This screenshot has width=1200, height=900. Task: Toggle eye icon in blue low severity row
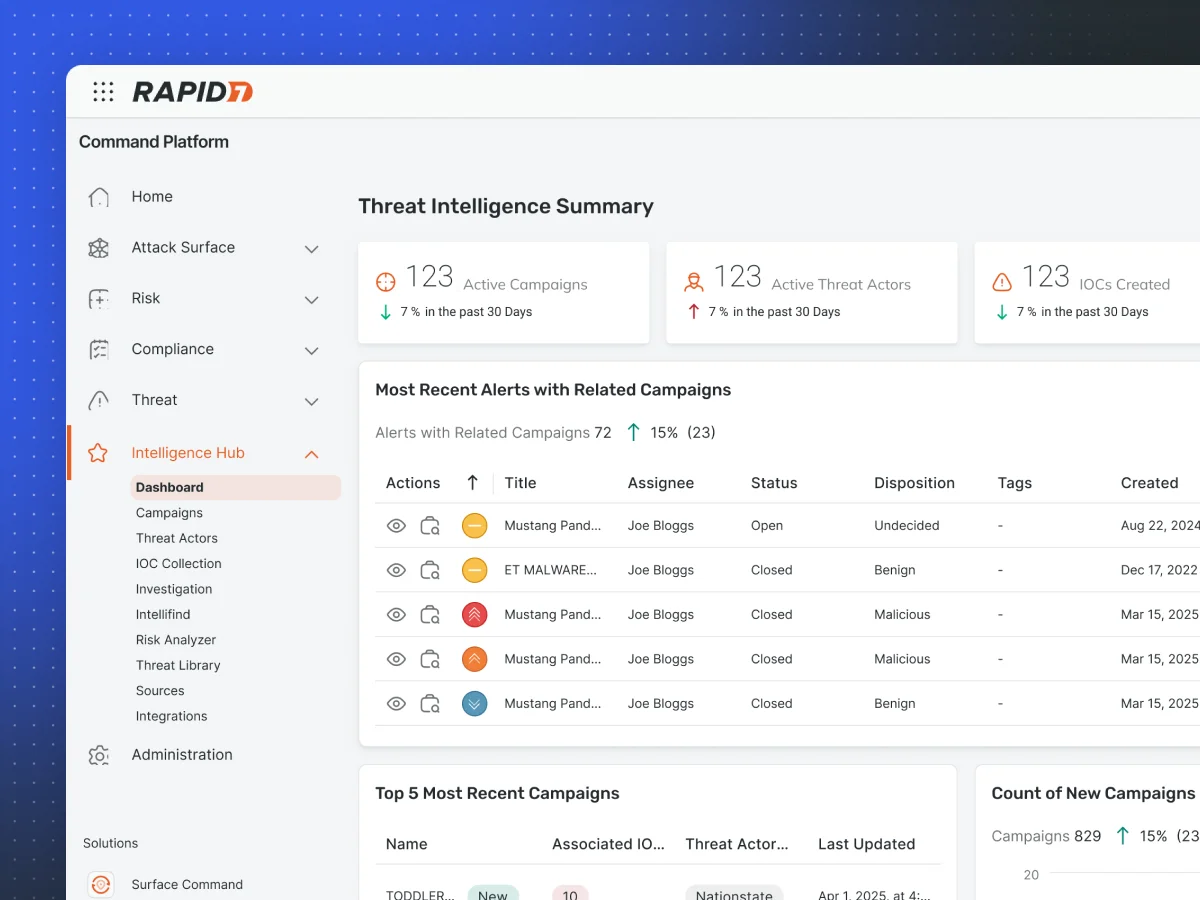(396, 704)
